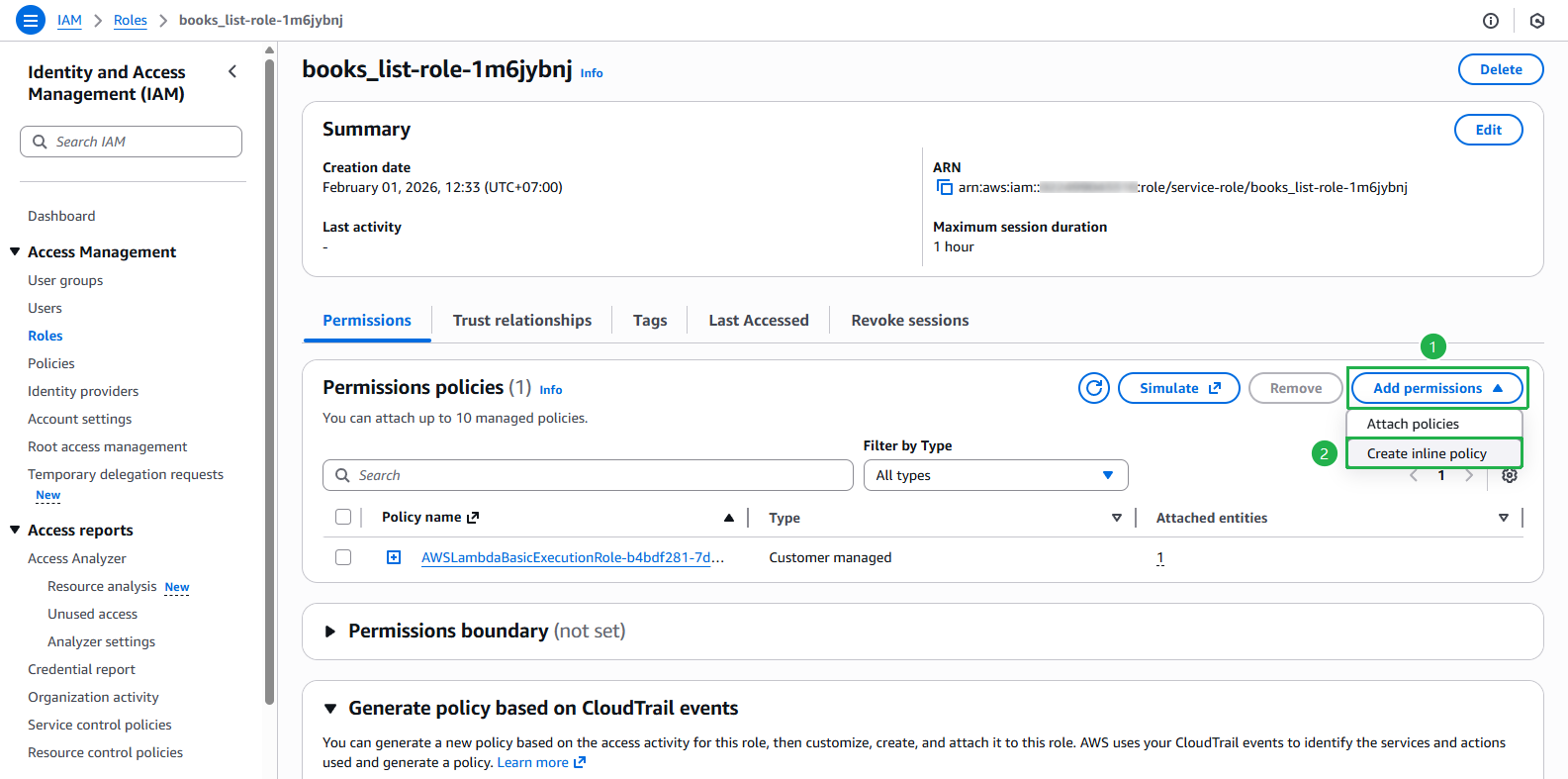The image size is (1568, 779).
Task: Sort the Attached entities column arrow
Action: tap(1504, 518)
